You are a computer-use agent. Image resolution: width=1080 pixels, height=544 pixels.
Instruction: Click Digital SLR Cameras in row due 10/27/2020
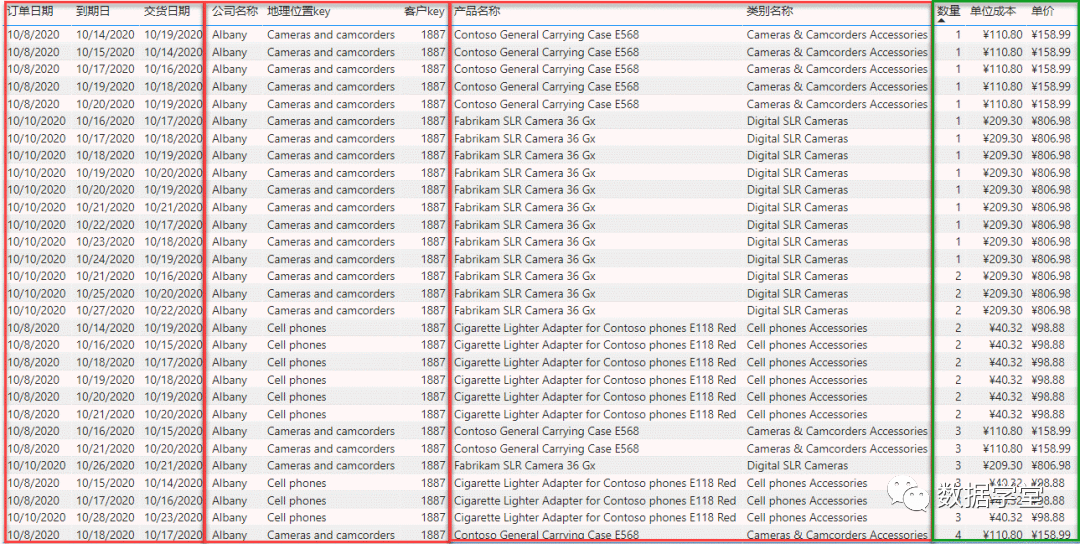pos(798,311)
